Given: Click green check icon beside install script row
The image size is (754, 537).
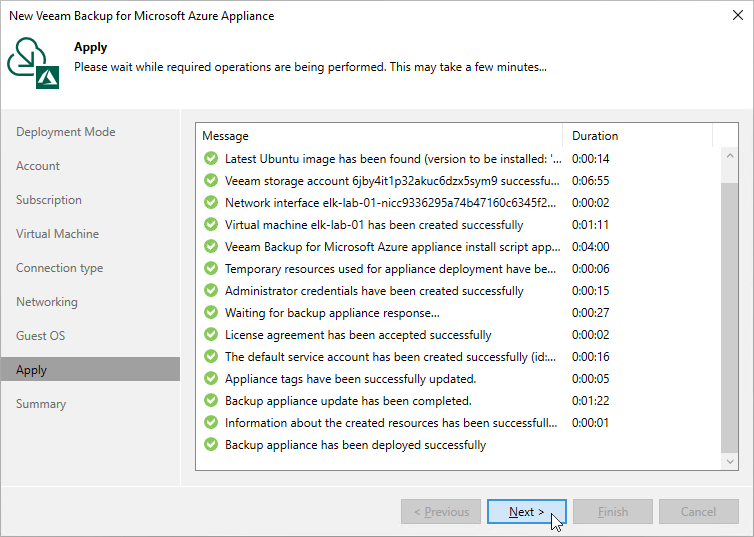Looking at the screenshot, I should tap(211, 247).
